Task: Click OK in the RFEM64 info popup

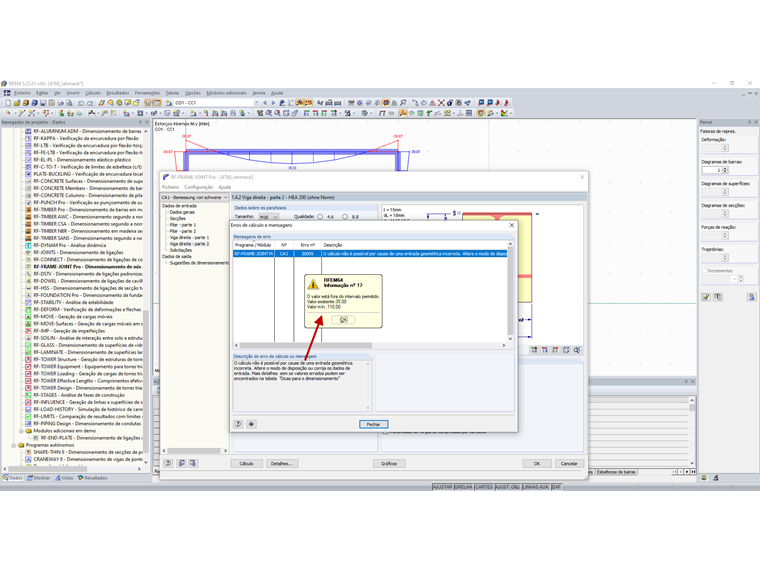Action: [343, 320]
